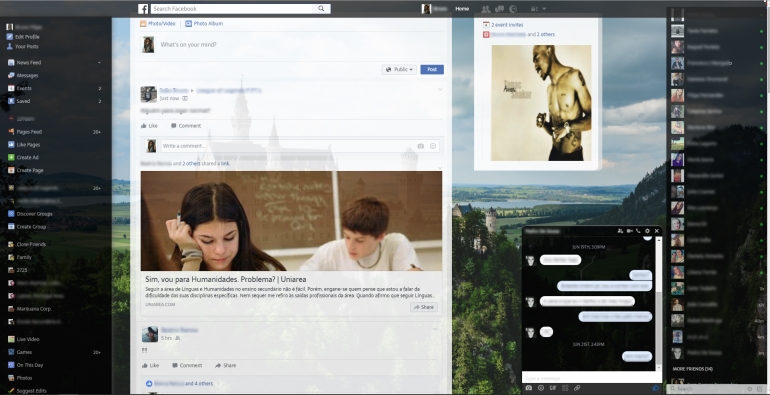Close the chat window
Image resolution: width=770 pixels, height=395 pixels.
click(657, 231)
